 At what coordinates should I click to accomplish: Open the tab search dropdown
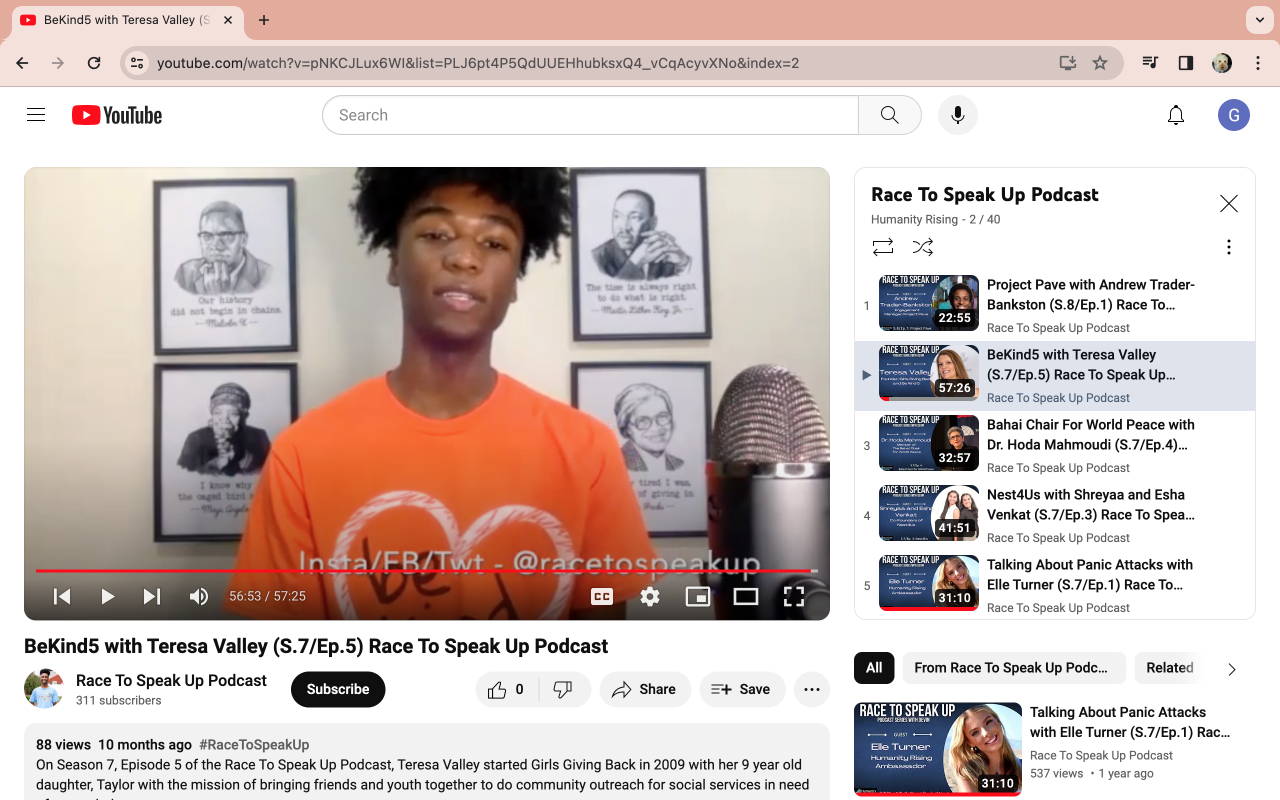[1259, 20]
